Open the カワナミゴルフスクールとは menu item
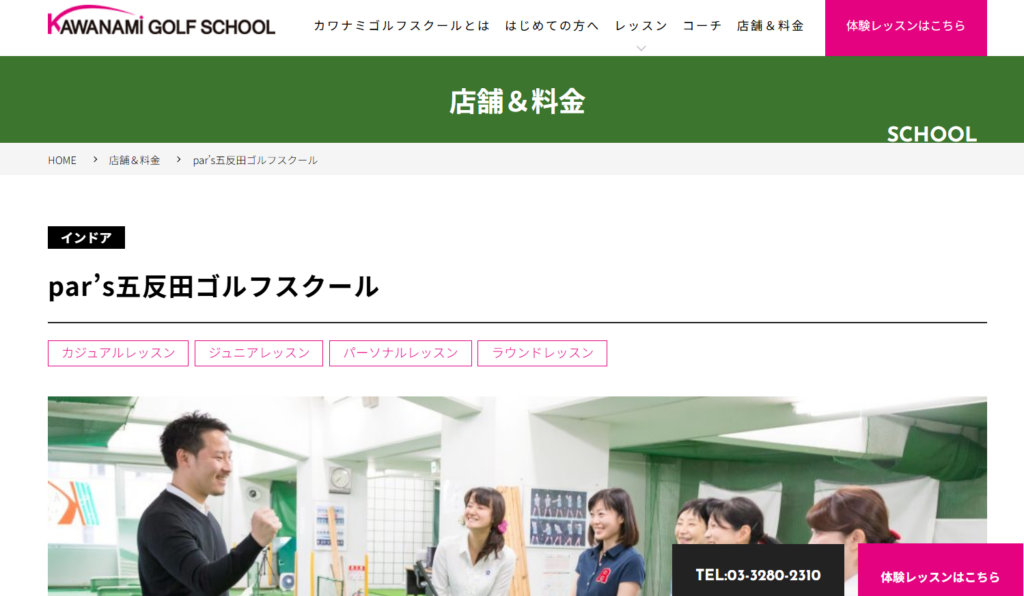Image resolution: width=1024 pixels, height=596 pixels. click(x=401, y=26)
